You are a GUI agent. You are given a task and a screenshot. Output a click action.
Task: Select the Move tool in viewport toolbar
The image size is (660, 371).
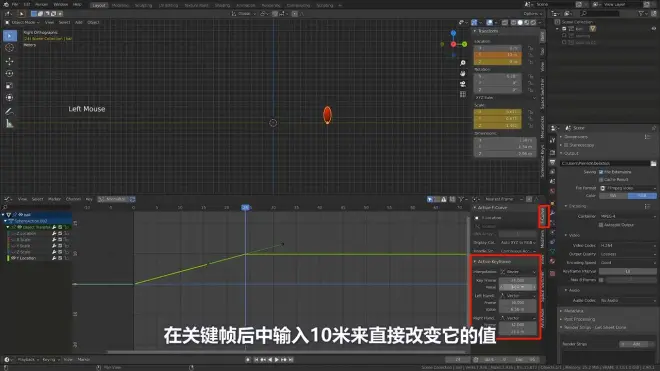[x=9, y=61]
